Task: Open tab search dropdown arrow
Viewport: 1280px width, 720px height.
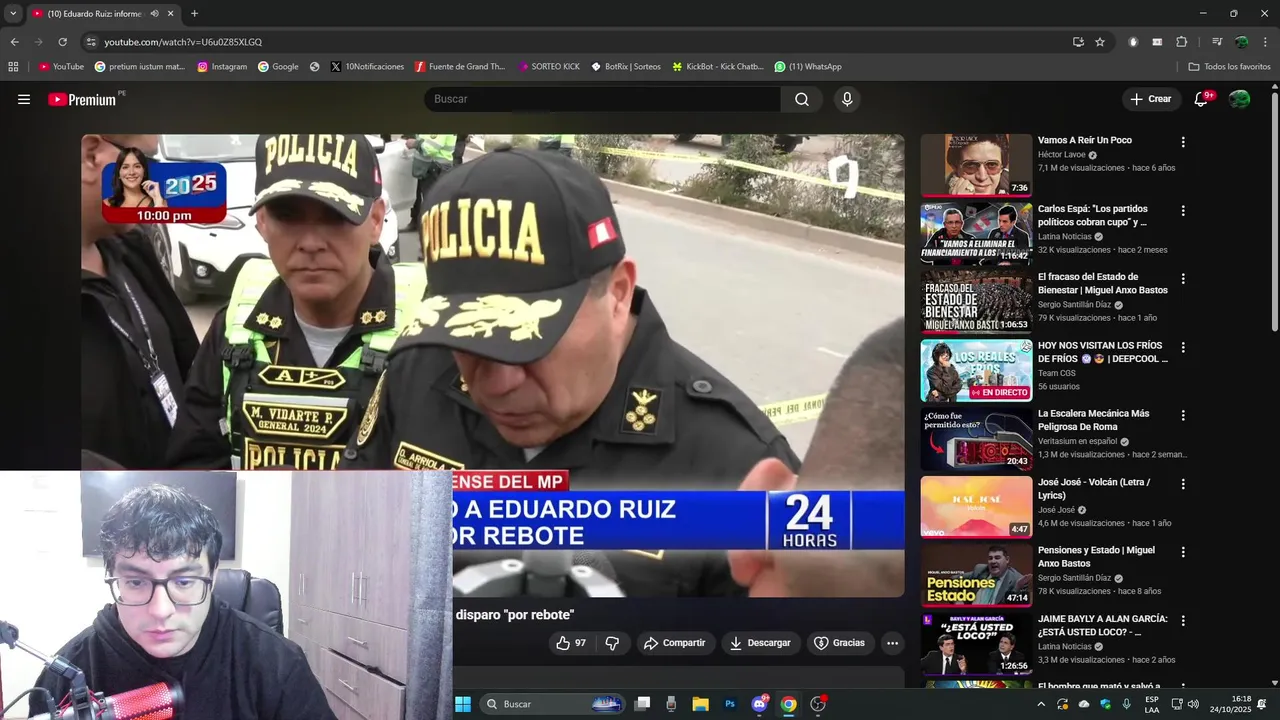Action: pos(13,14)
